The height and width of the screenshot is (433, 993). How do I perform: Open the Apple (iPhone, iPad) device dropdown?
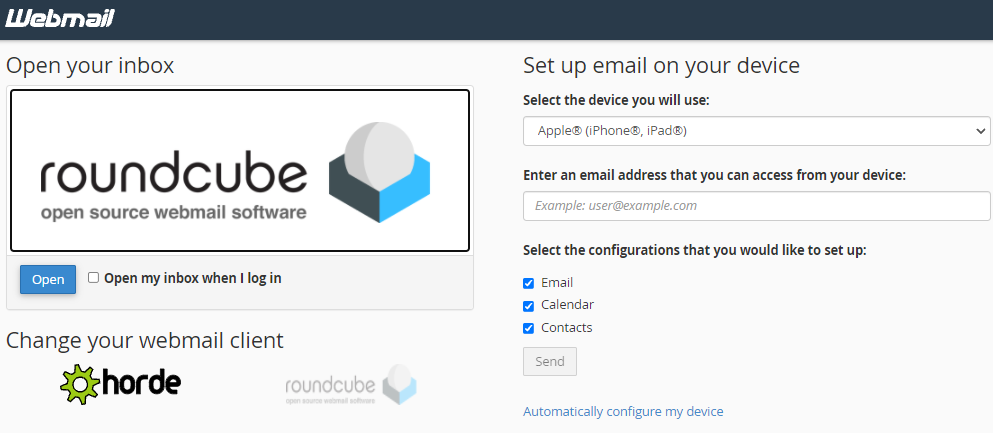click(755, 131)
